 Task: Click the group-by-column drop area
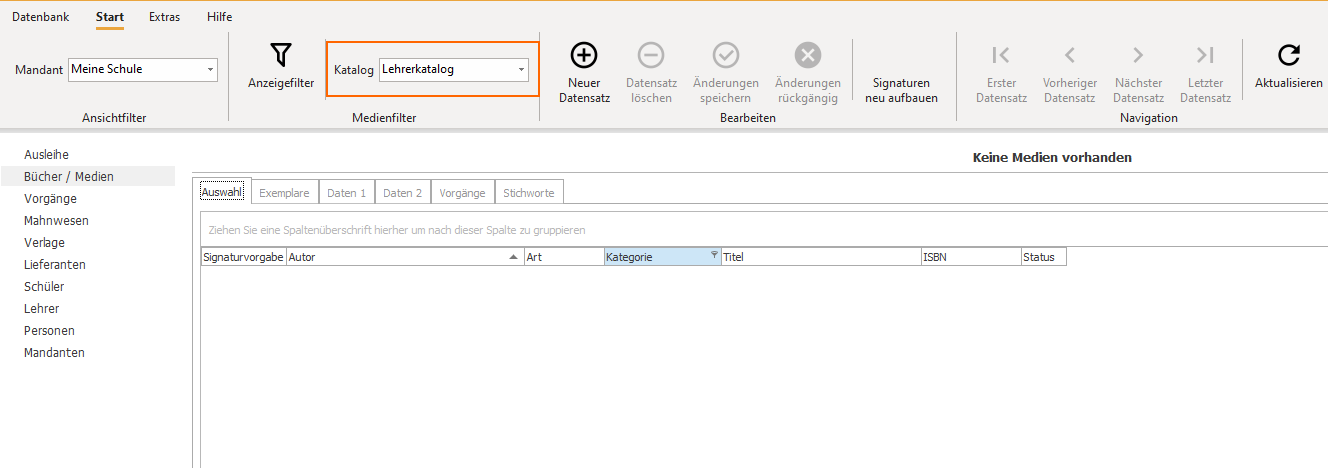pos(763,229)
